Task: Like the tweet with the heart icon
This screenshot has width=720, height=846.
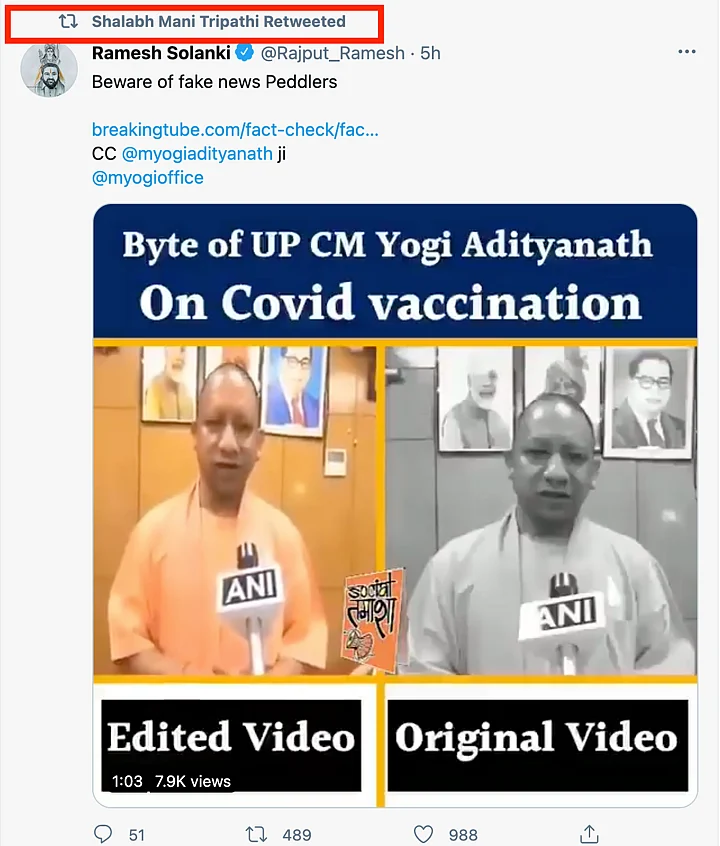Action: pyautogui.click(x=423, y=835)
